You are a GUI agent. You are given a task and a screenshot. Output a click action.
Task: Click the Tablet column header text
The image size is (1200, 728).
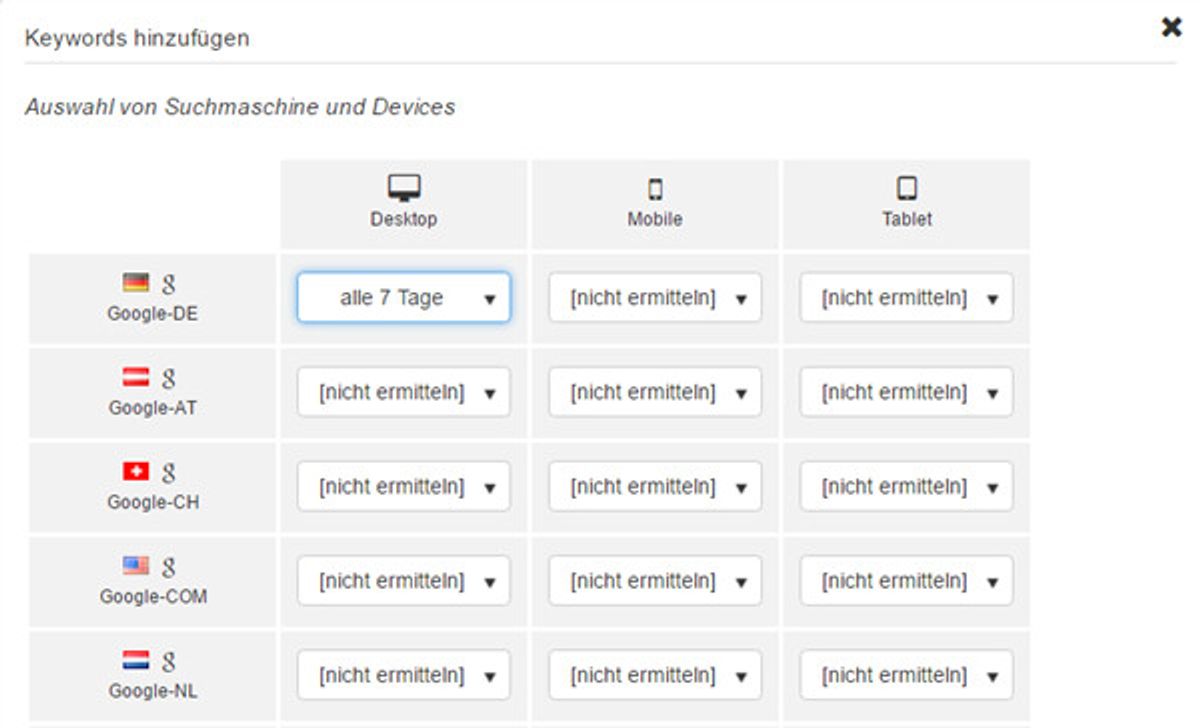coord(907,219)
